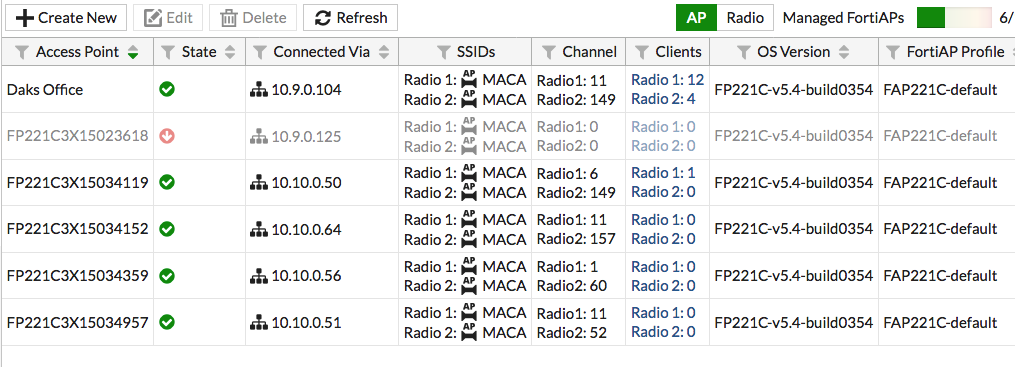The image size is (1015, 367).
Task: Toggle sort arrows on Connected Via column
Action: tap(383, 52)
